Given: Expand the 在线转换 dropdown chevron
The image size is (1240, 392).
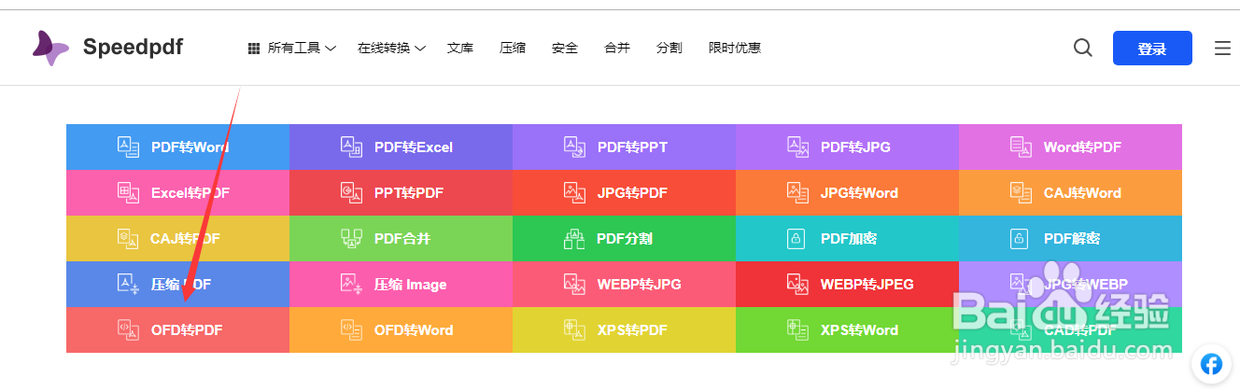Looking at the screenshot, I should pos(421,48).
